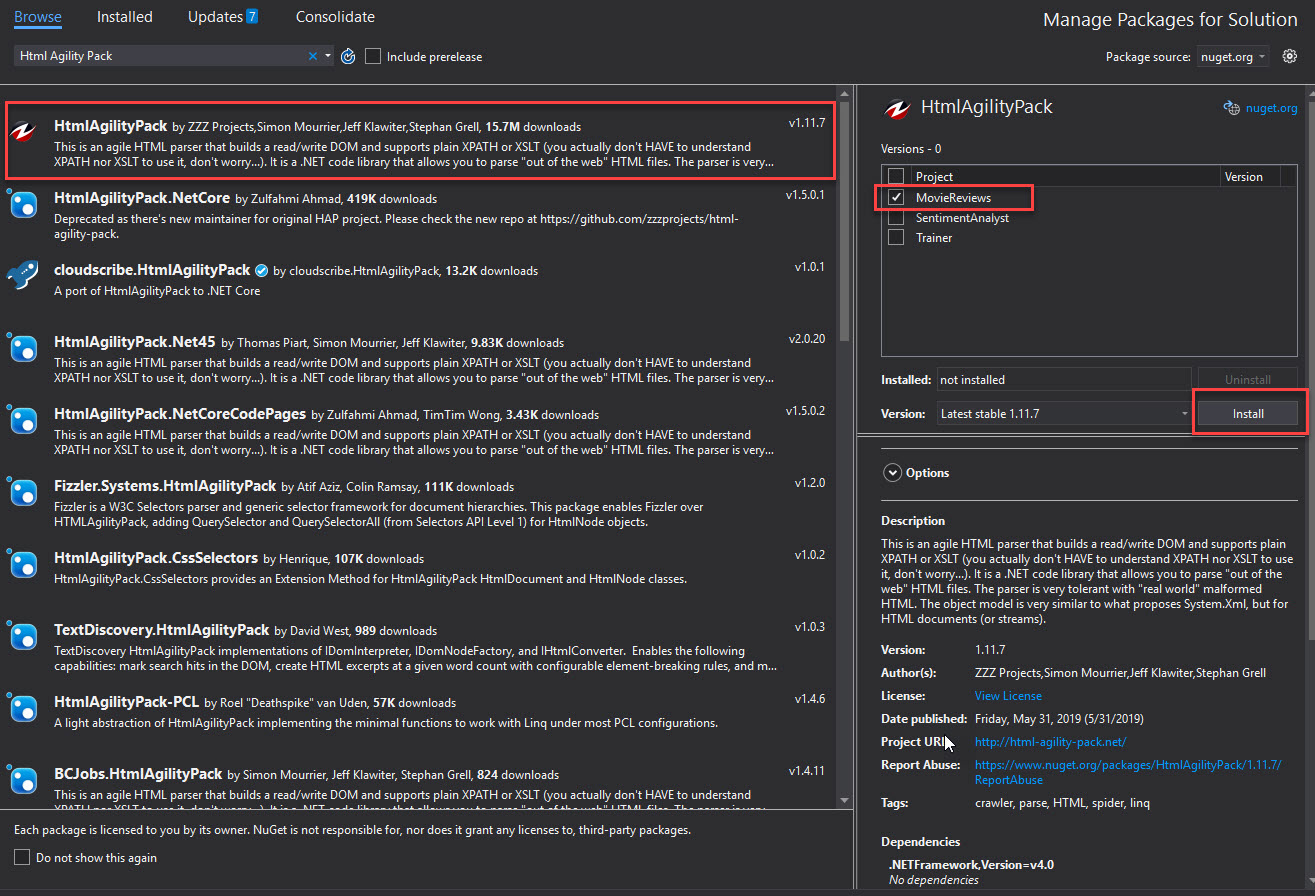Open the Report Abuse nuget.org link
Screen dimensions: 1315x896
[1128, 772]
